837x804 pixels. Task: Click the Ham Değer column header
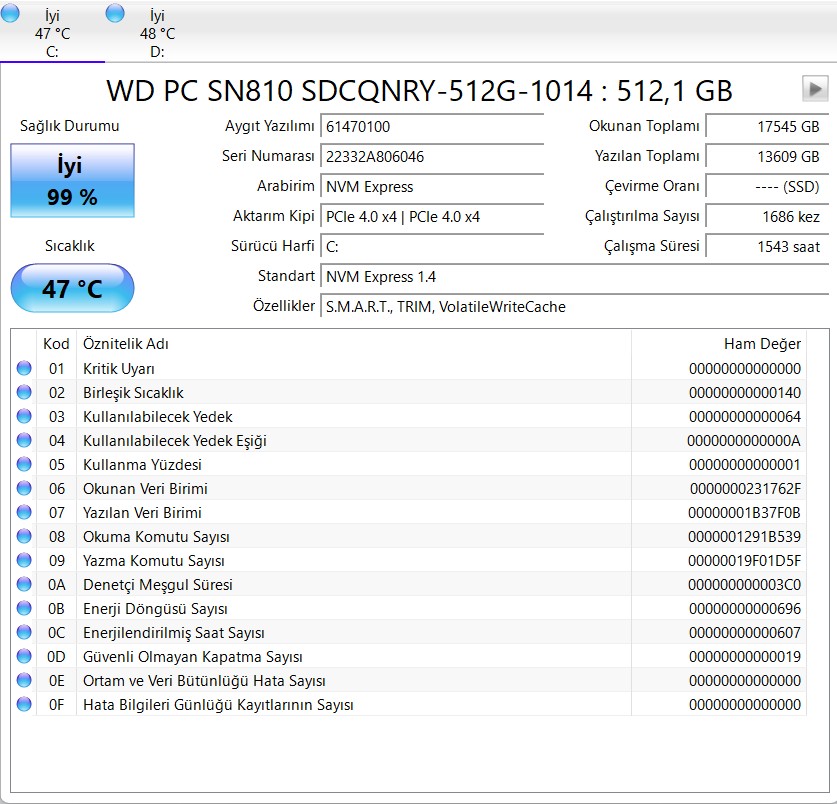click(x=762, y=344)
